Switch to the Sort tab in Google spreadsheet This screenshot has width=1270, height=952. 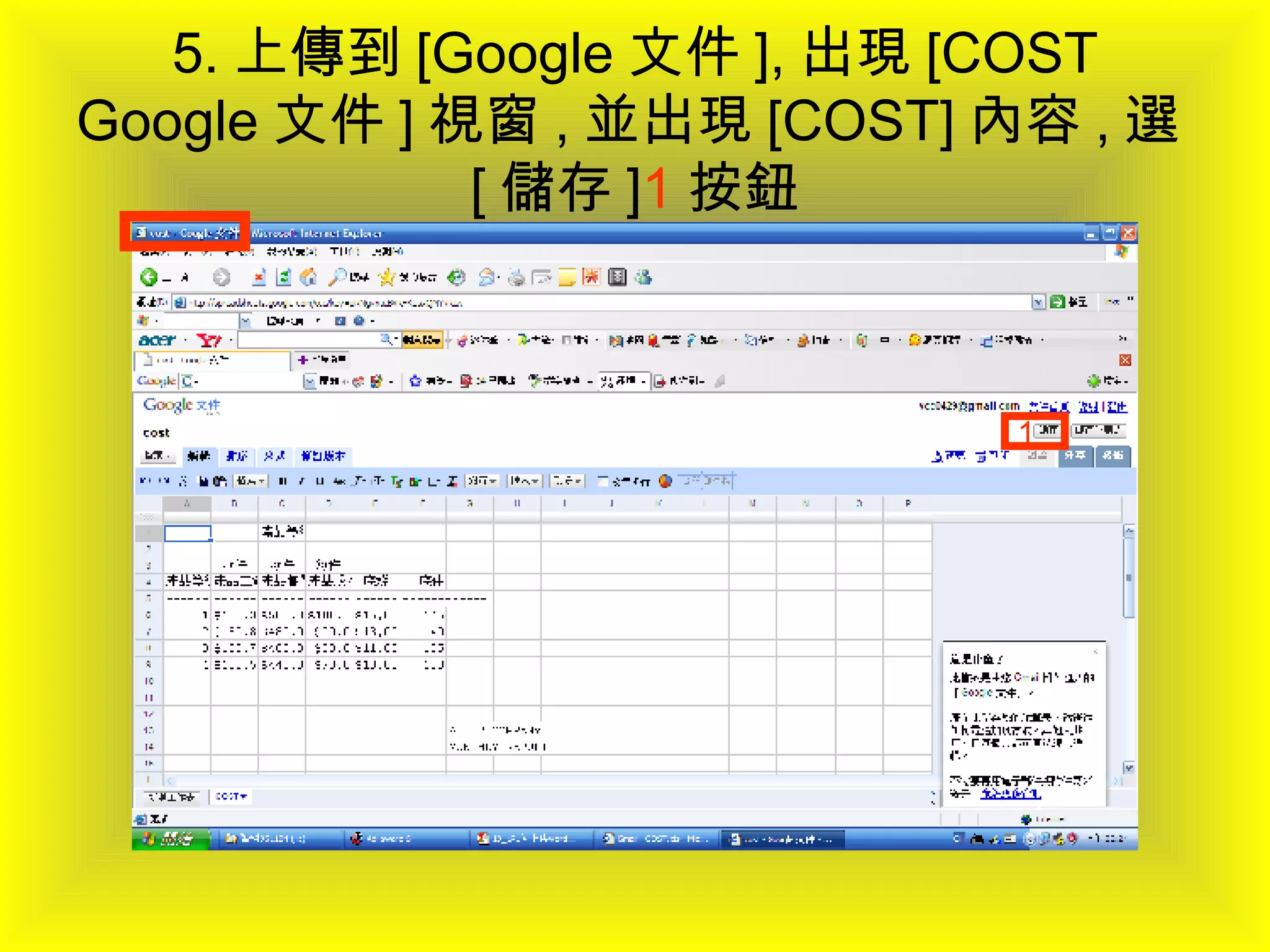[x=237, y=456]
